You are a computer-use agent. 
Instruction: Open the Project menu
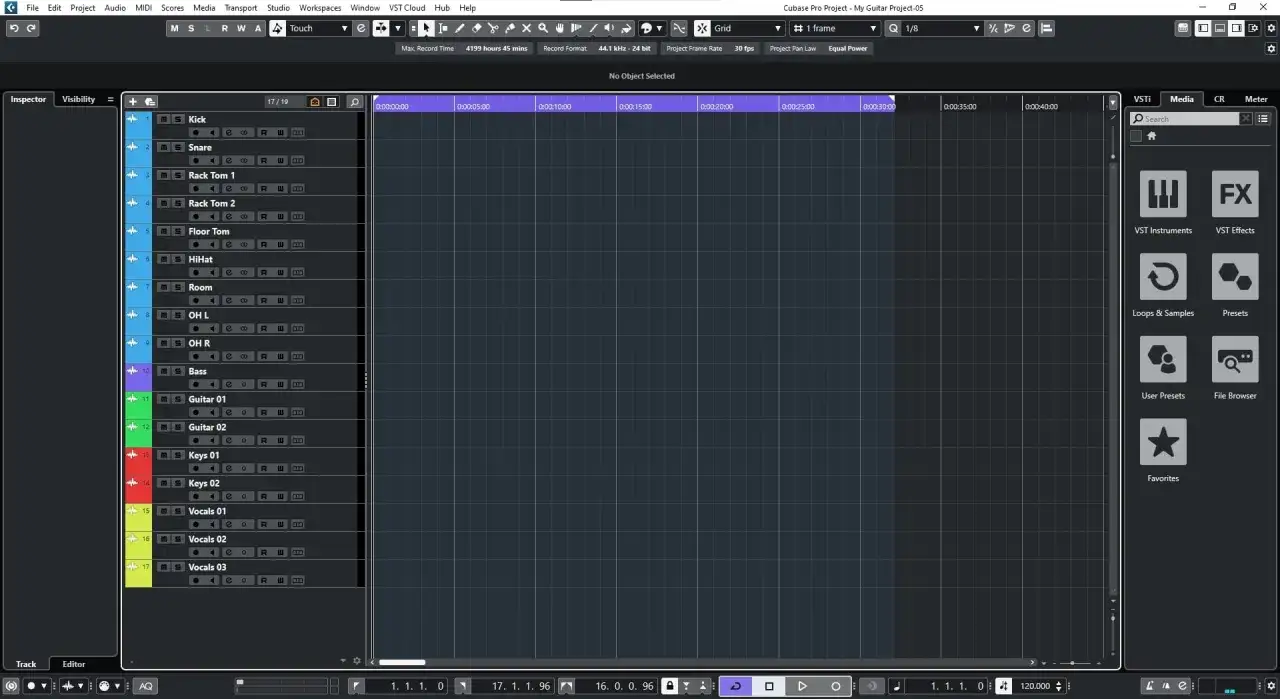[x=83, y=7]
